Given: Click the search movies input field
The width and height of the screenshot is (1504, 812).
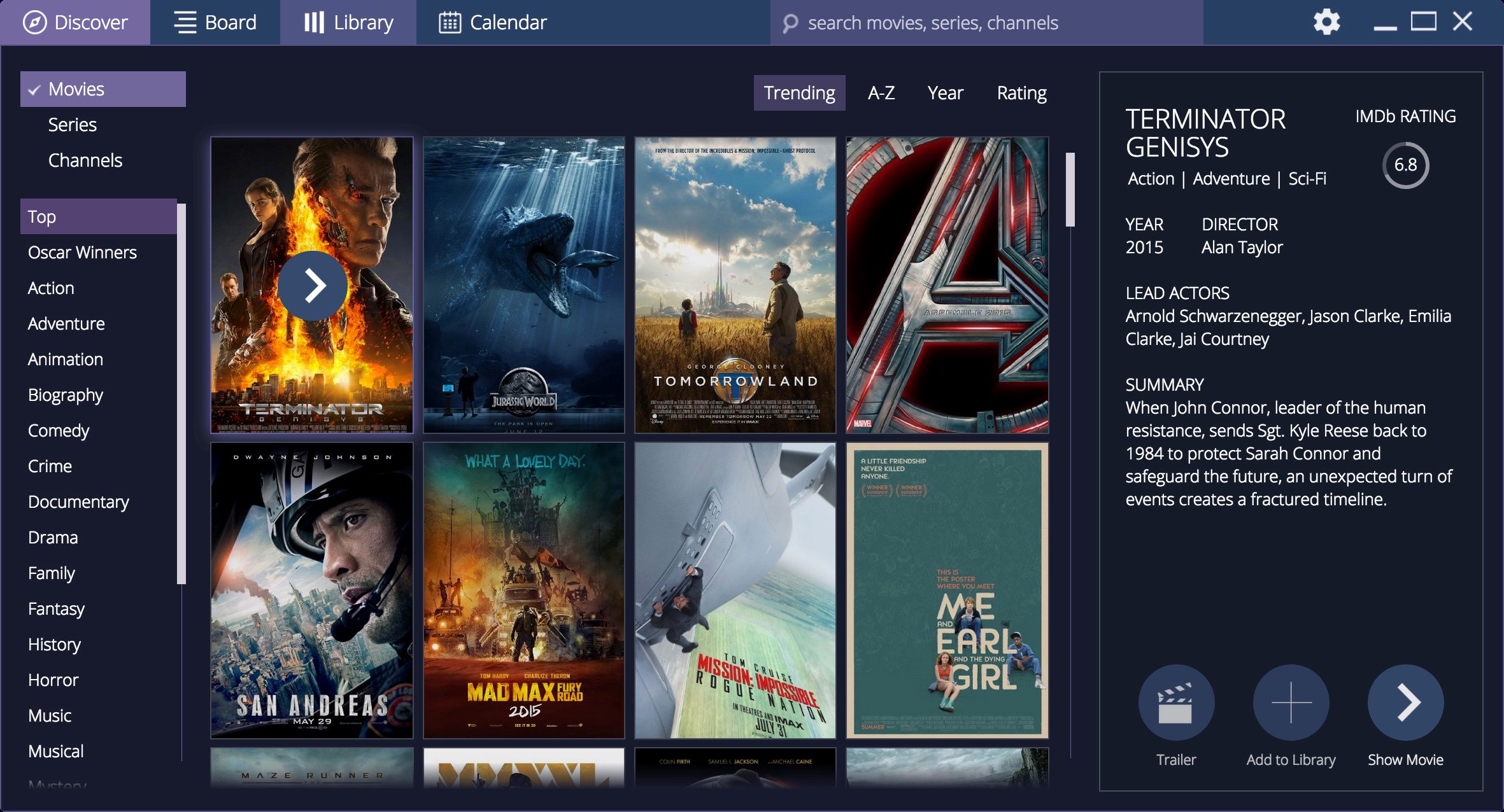Looking at the screenshot, I should 987,23.
